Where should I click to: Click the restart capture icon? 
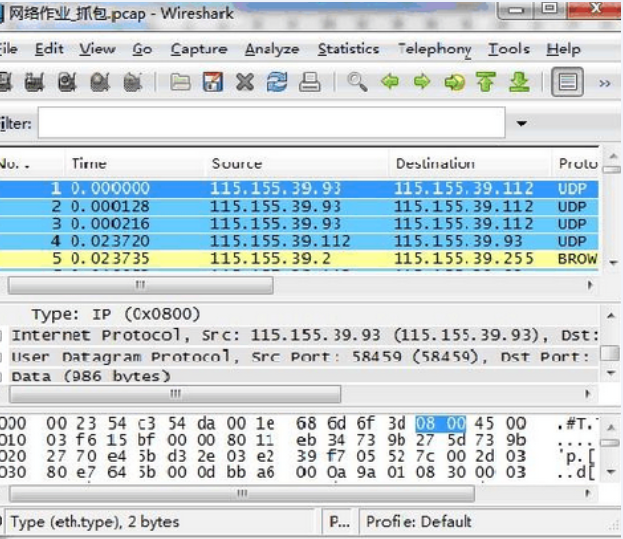click(x=133, y=82)
